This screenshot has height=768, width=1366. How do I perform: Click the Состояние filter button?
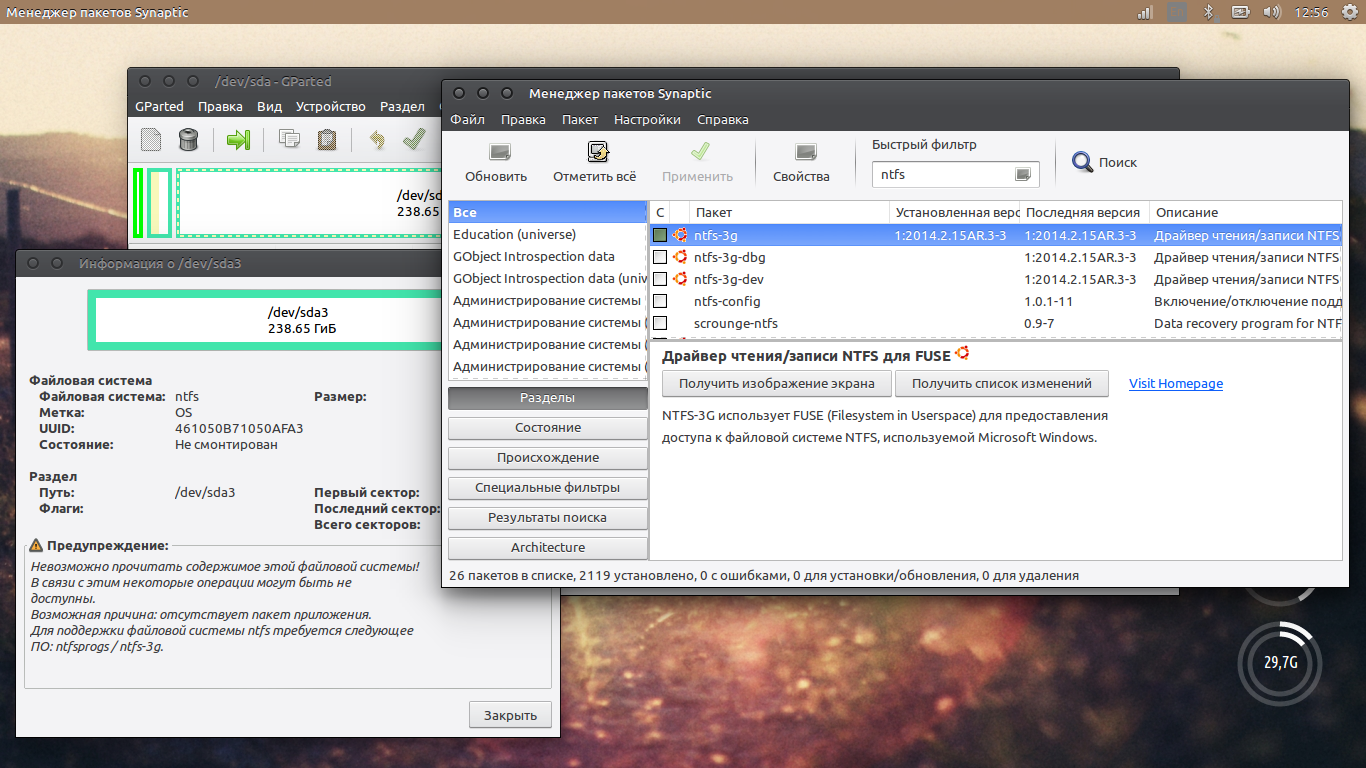(x=548, y=428)
